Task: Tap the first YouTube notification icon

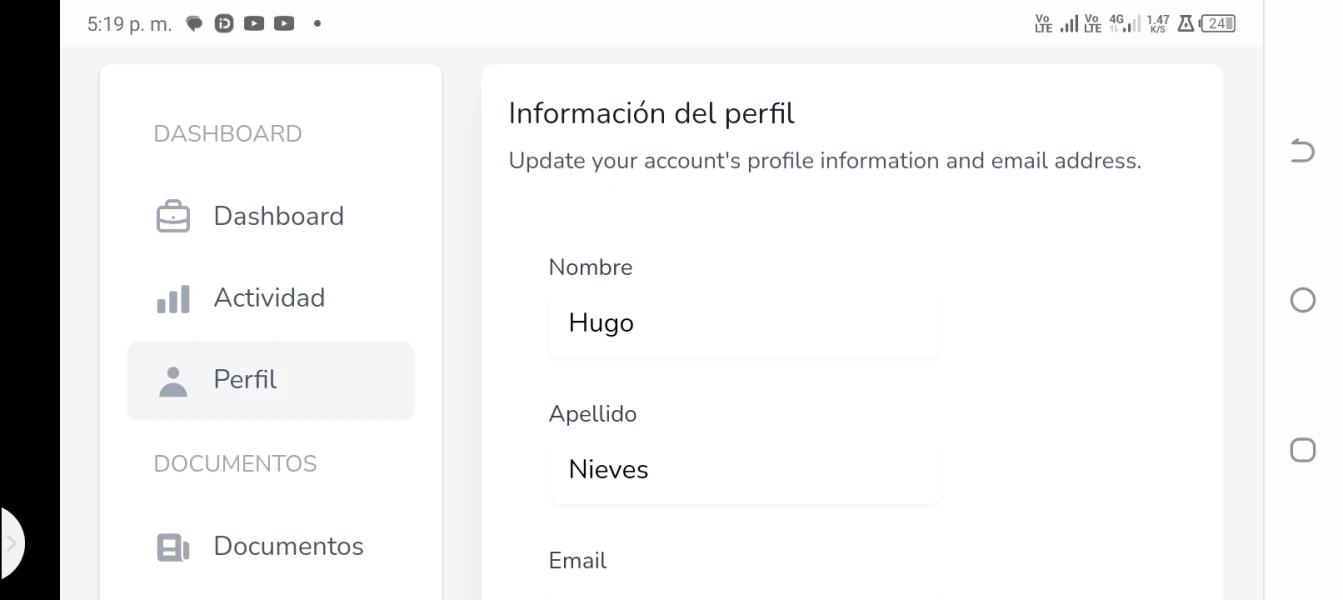Action: 254,24
